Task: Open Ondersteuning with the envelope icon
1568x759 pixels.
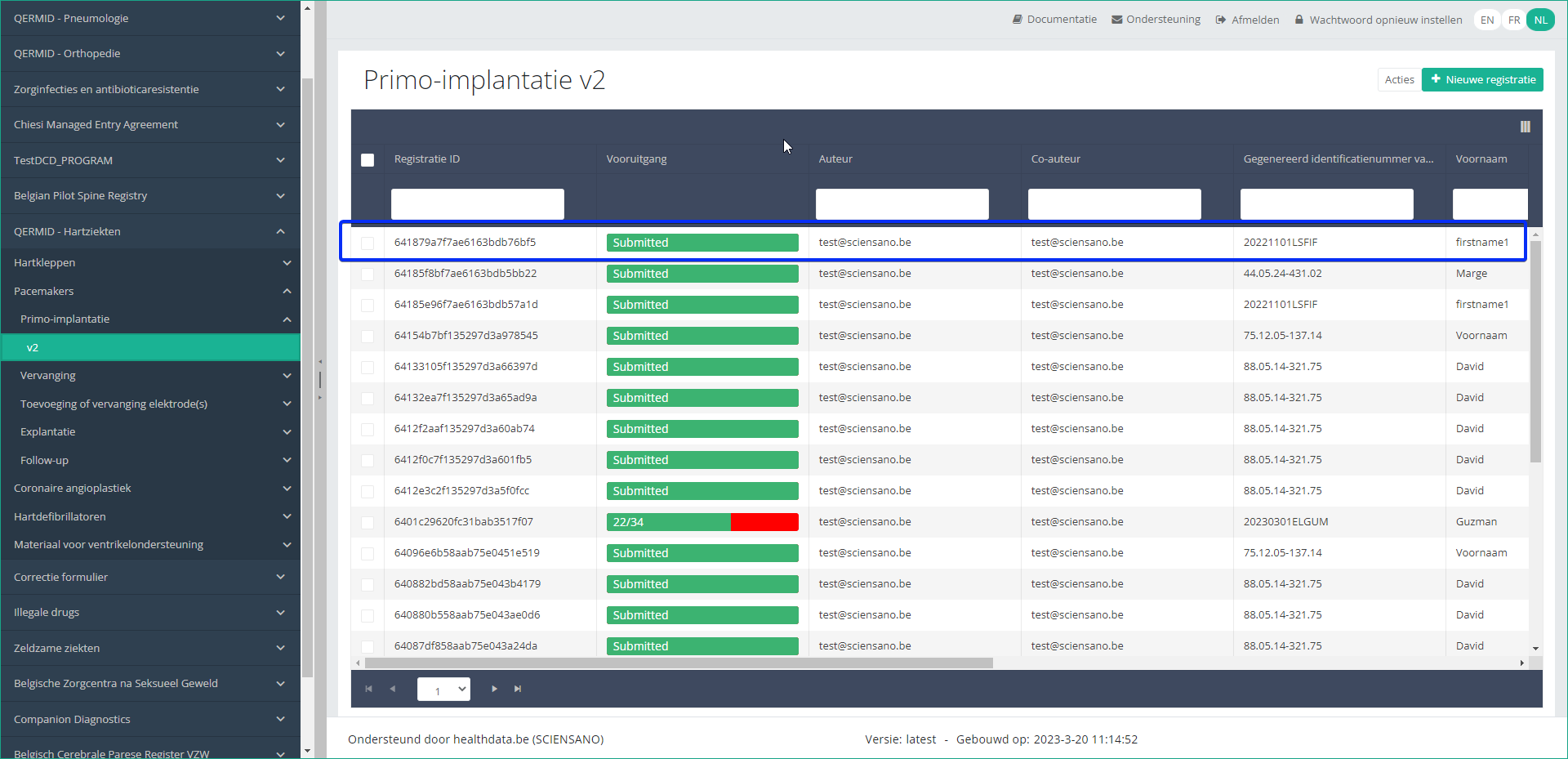Action: pos(1156,20)
